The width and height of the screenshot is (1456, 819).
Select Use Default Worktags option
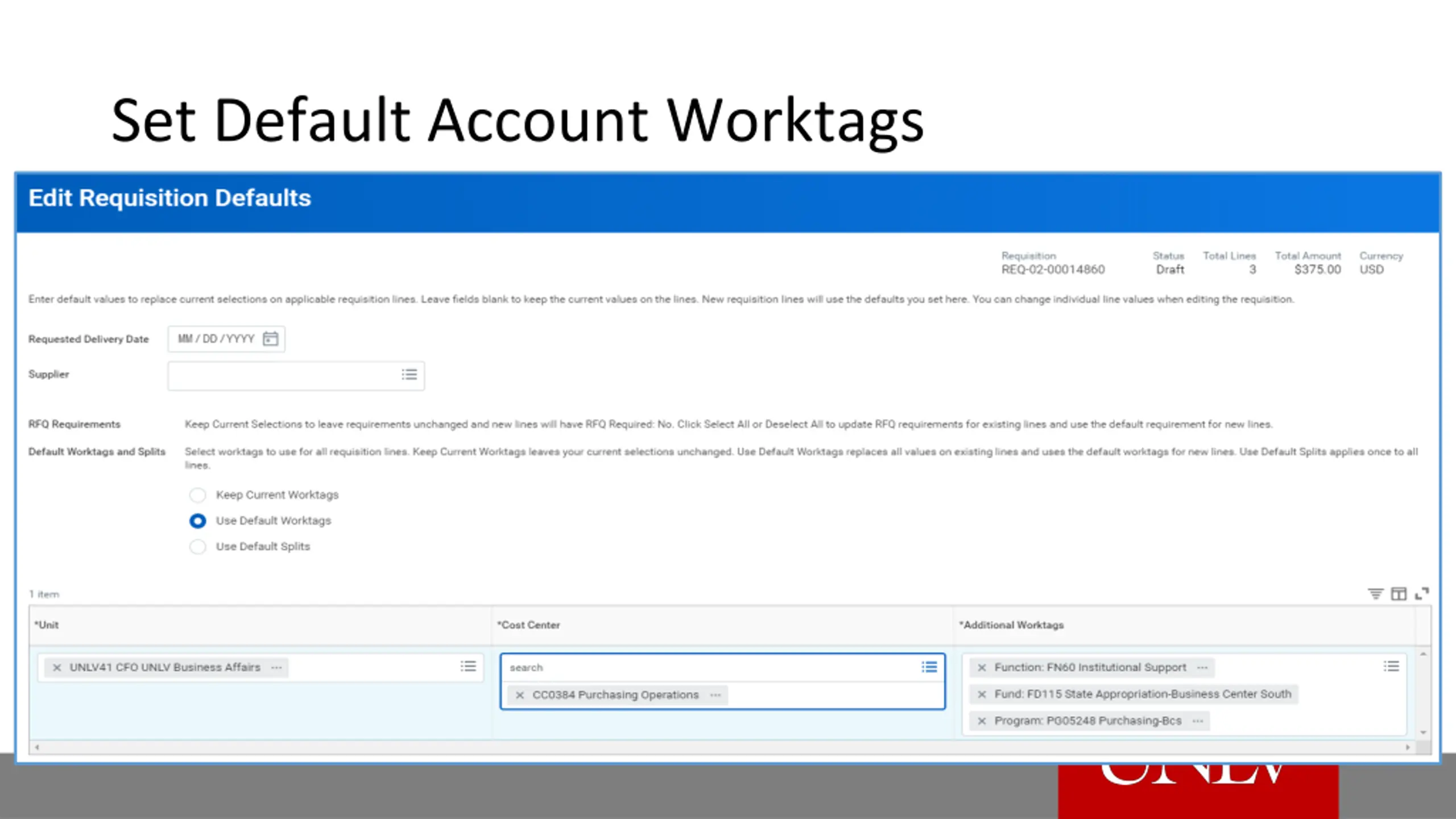[x=197, y=520]
